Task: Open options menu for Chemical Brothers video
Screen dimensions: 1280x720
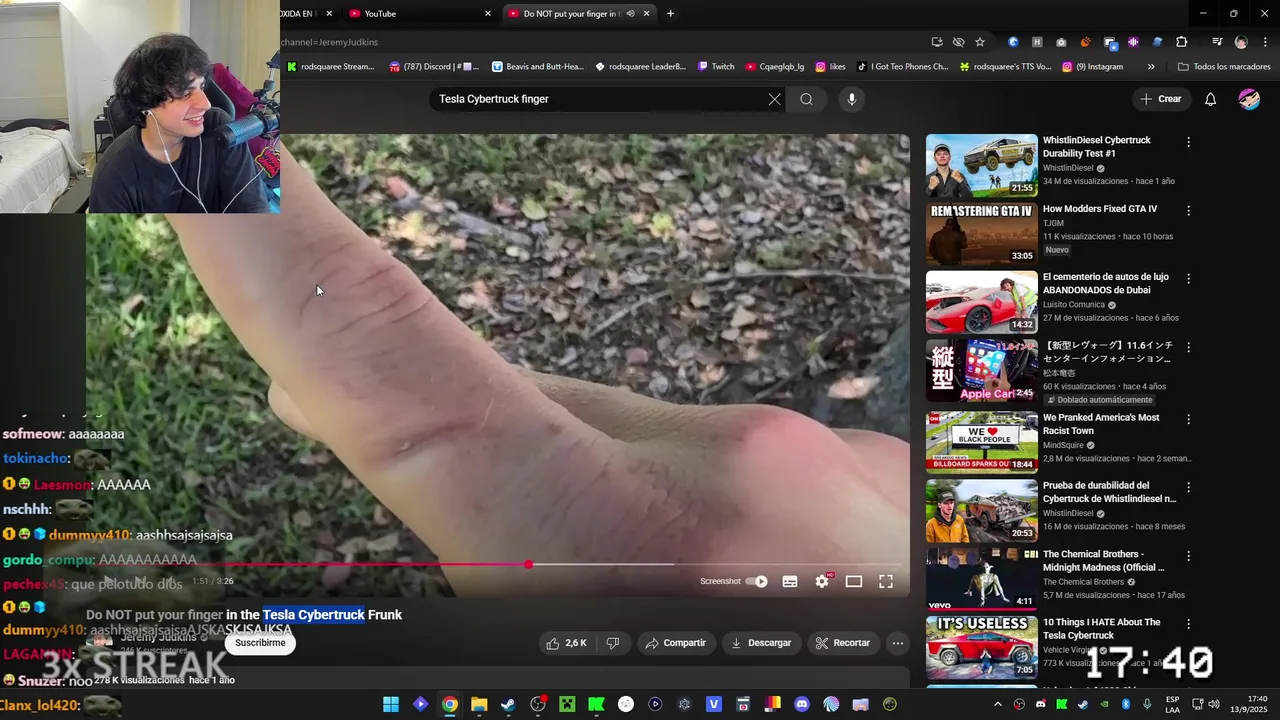Action: click(x=1188, y=555)
